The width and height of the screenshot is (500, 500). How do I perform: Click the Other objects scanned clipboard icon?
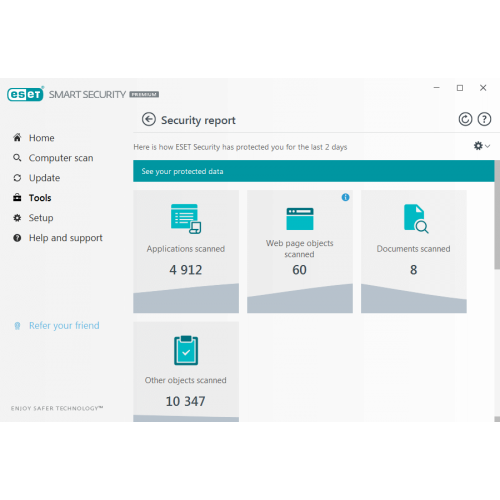point(186,350)
